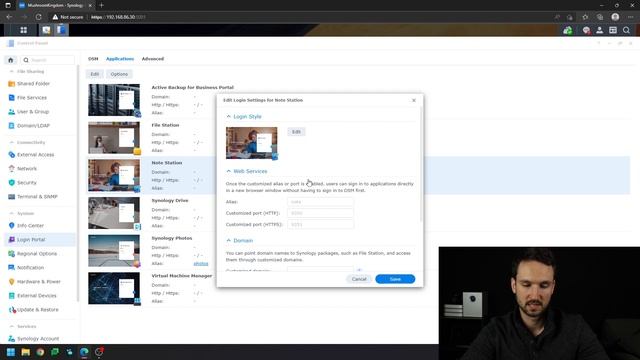Click the Customized port (HTTPS) field
The width and height of the screenshot is (640, 360).
click(x=320, y=224)
